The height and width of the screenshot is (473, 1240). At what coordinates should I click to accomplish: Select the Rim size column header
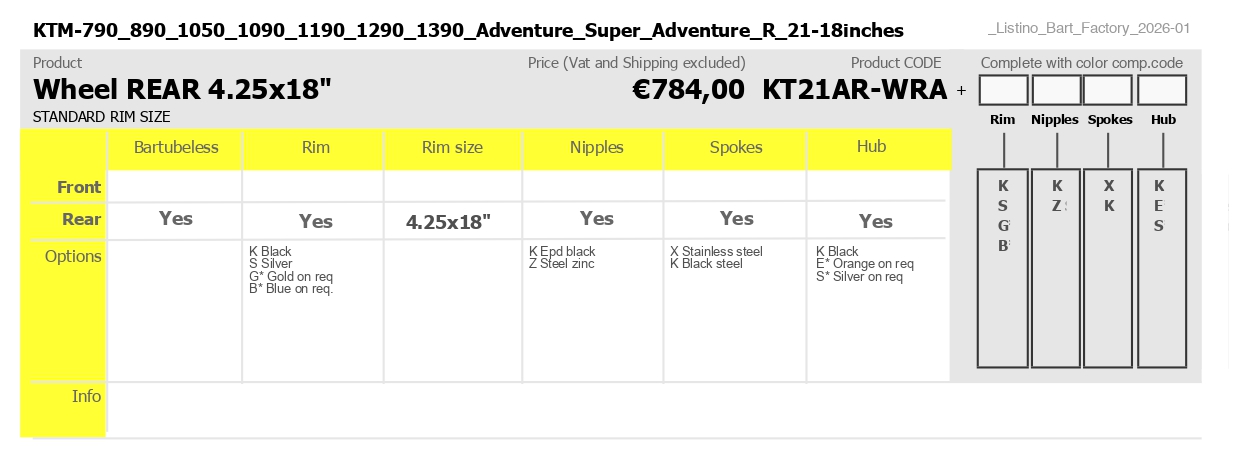[452, 148]
